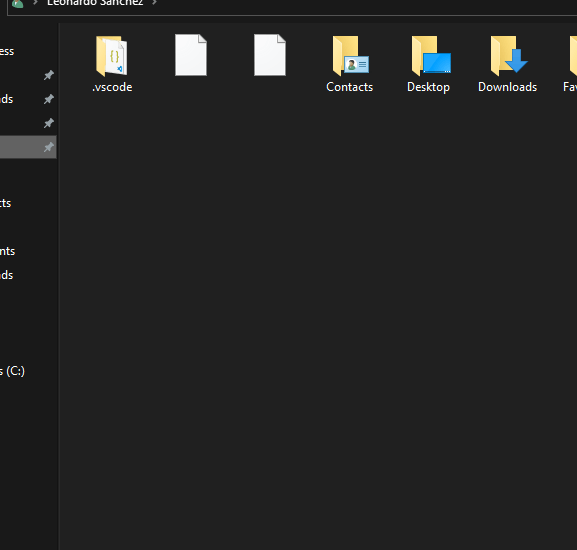The height and width of the screenshot is (550, 577).
Task: Select the "Desktop" name label
Action: 428,87
